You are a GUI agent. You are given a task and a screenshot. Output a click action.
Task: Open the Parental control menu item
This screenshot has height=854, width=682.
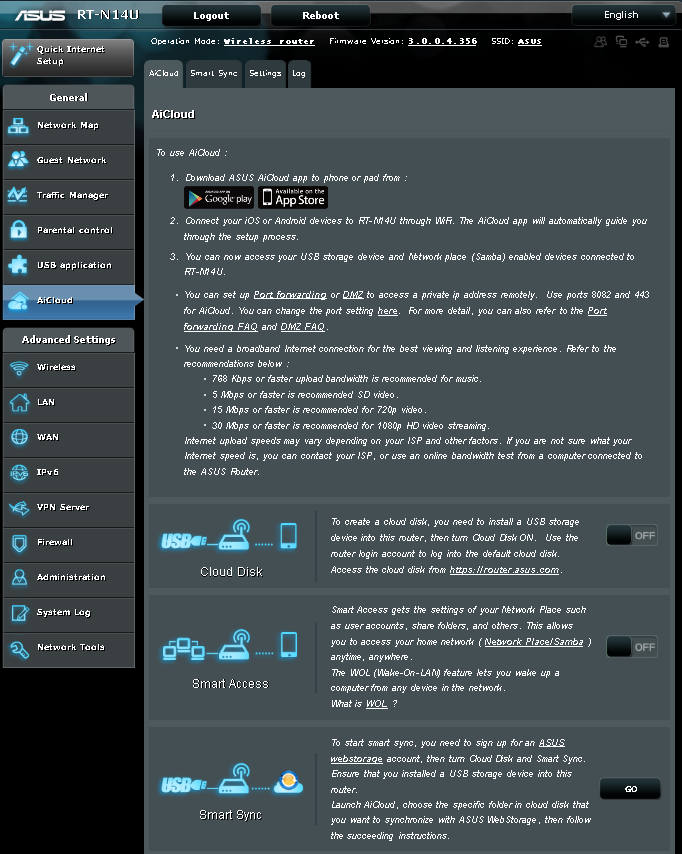tap(69, 230)
